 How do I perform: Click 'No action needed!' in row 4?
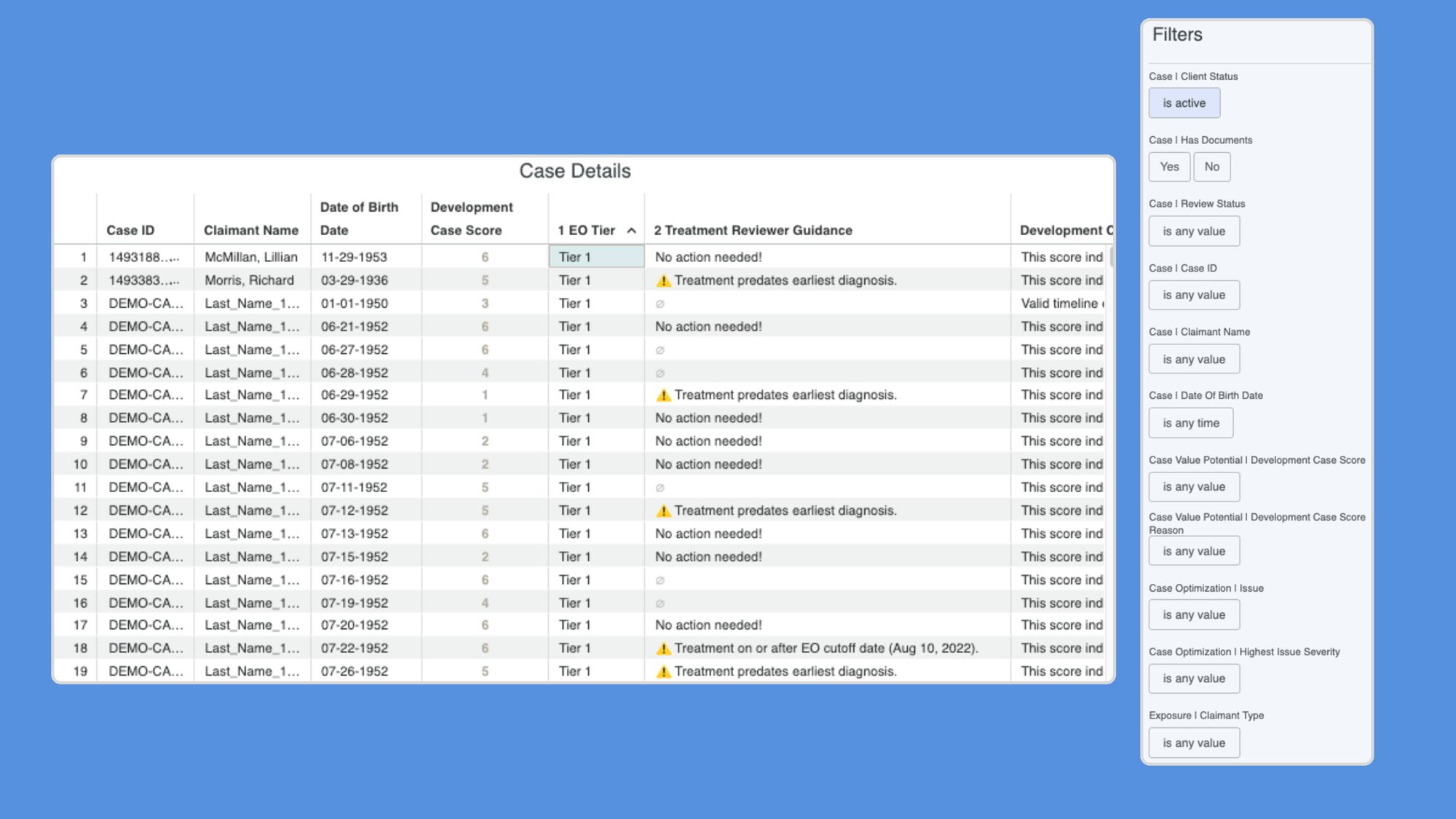click(708, 327)
